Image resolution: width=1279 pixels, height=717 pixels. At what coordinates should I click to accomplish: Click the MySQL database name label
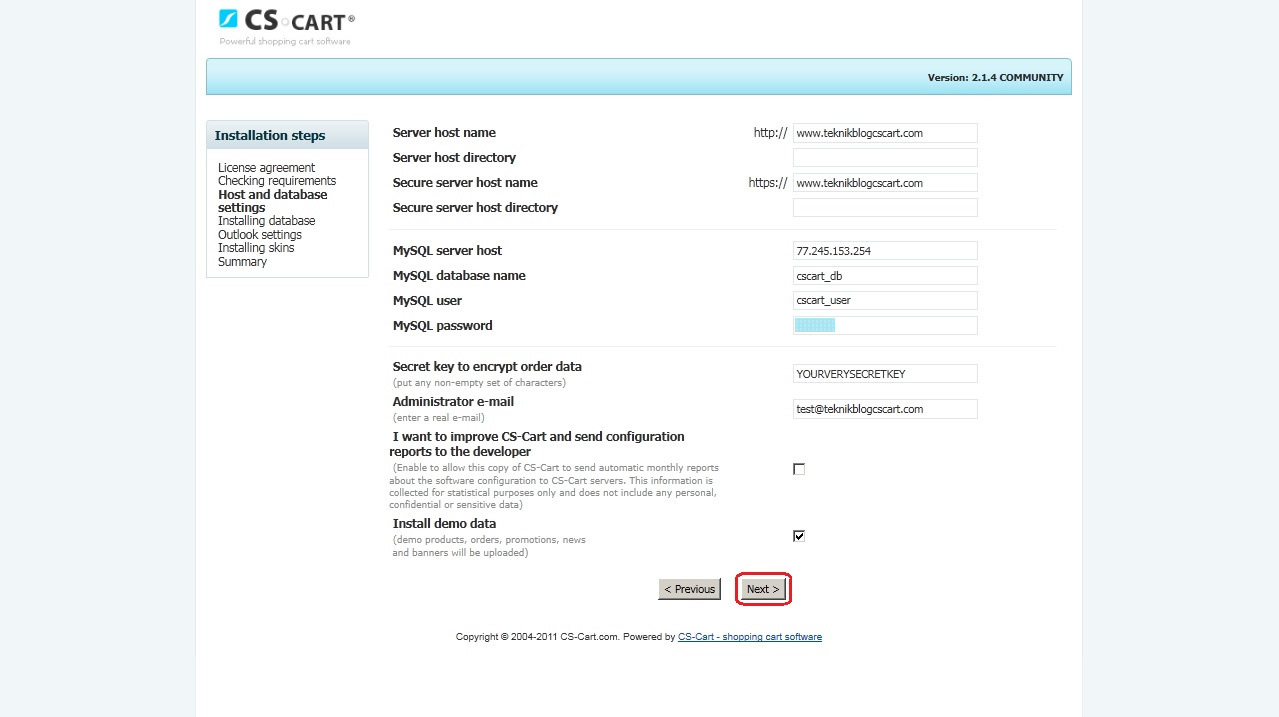click(x=459, y=276)
